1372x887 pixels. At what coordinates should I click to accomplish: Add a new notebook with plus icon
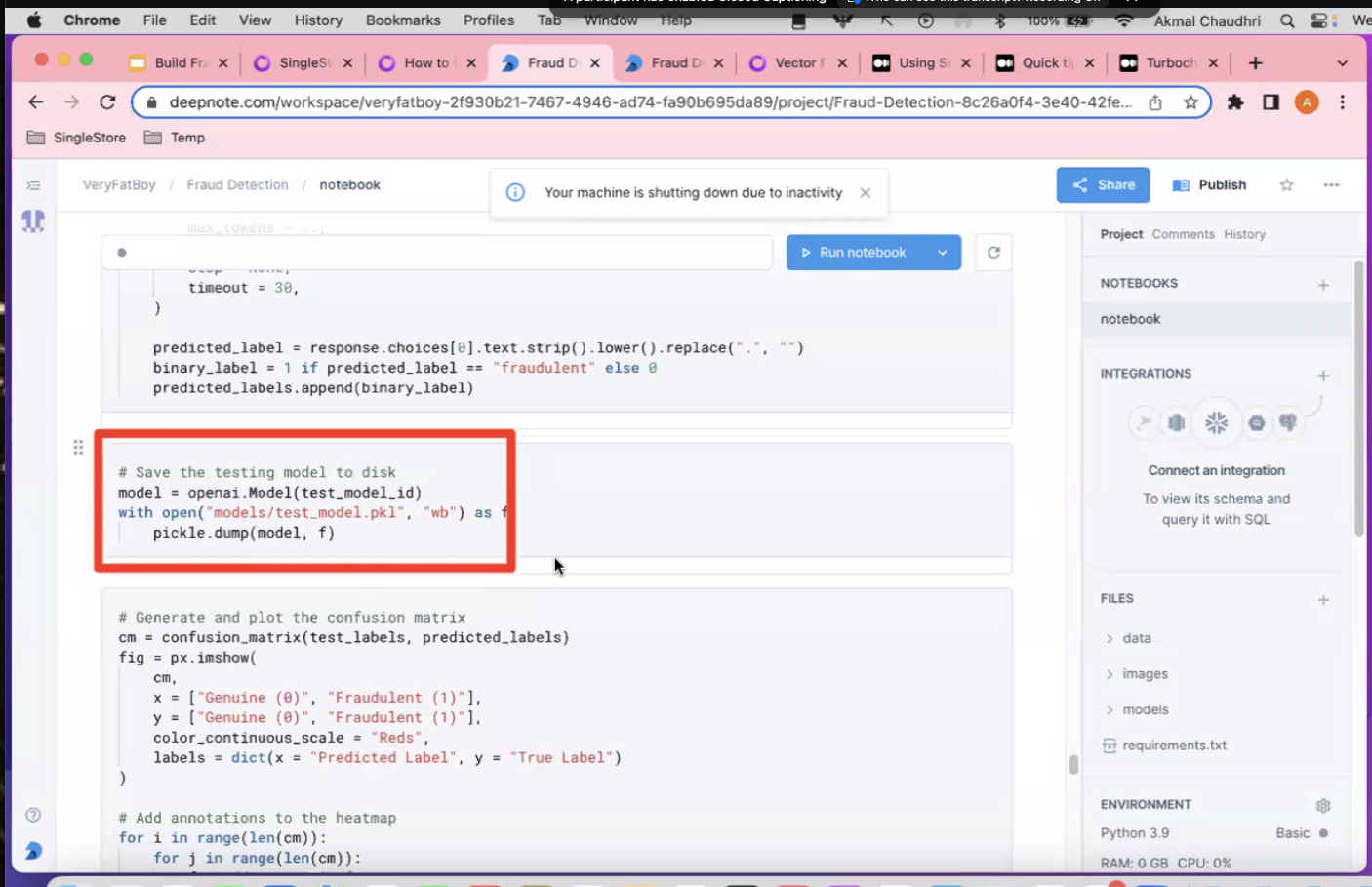(x=1323, y=285)
